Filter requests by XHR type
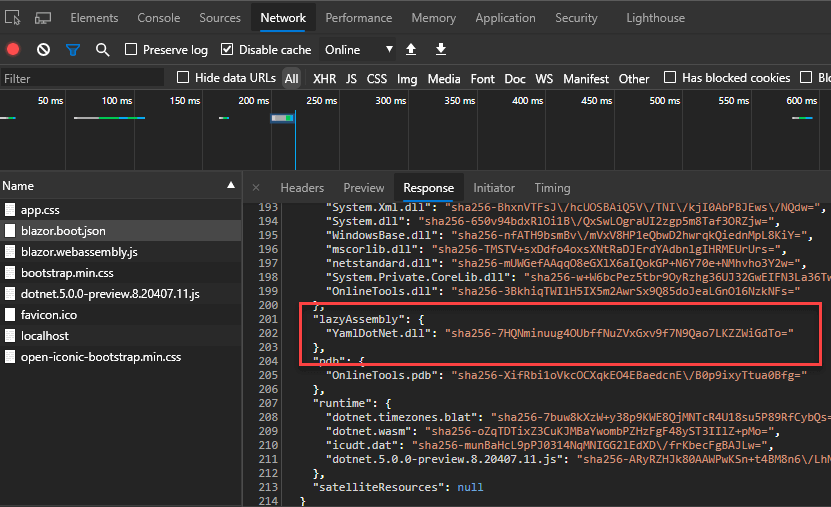The height and width of the screenshot is (507, 831). point(324,78)
